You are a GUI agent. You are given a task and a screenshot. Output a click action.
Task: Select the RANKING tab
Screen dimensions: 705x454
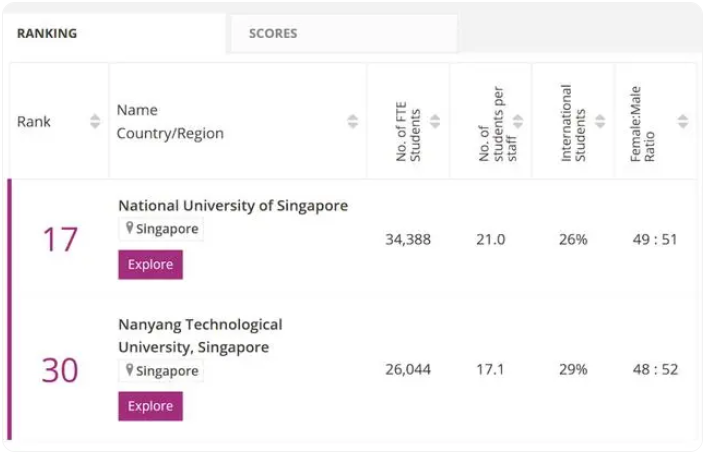pos(115,33)
